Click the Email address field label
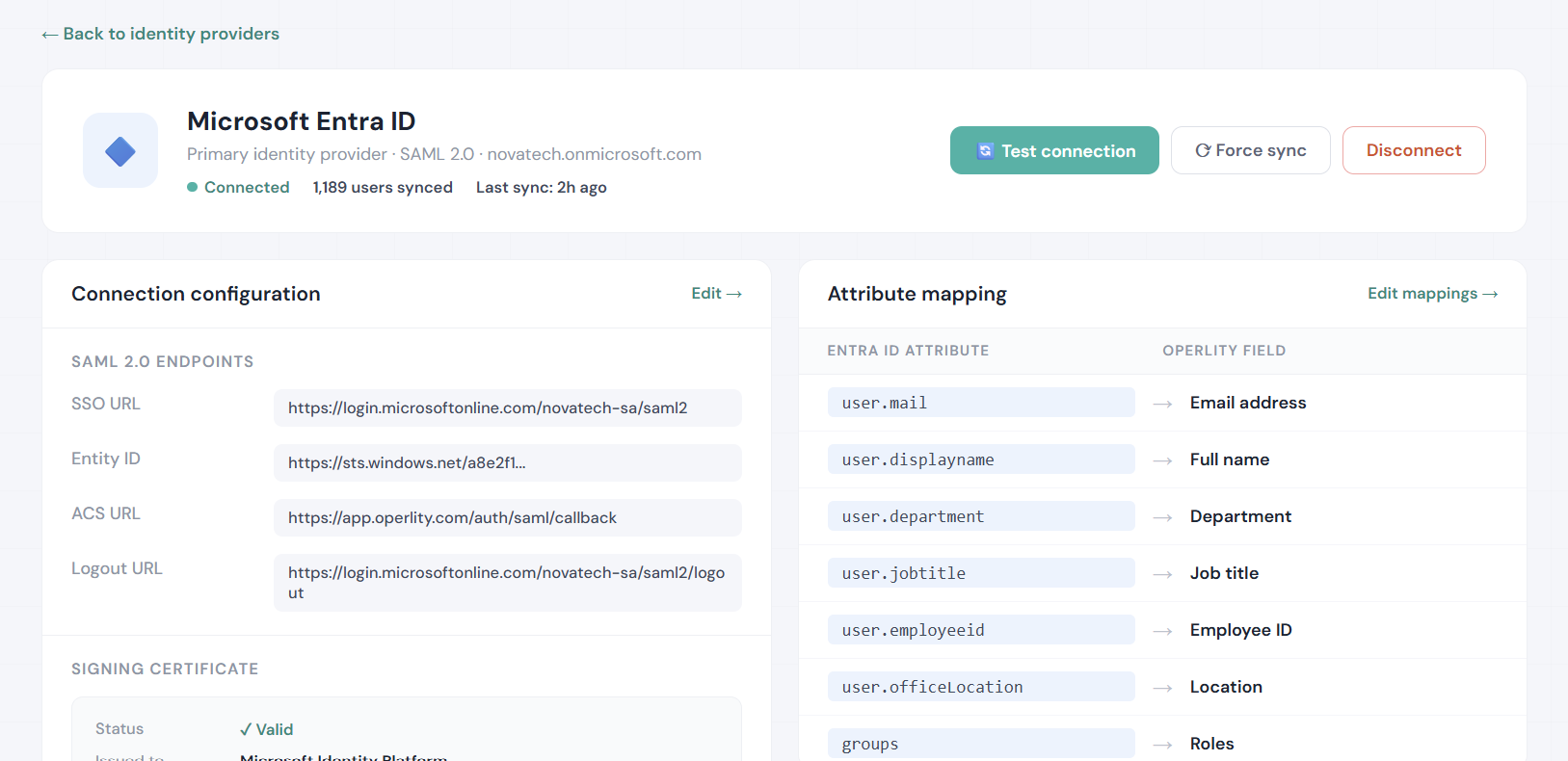Image resolution: width=1568 pixels, height=761 pixels. [x=1248, y=403]
